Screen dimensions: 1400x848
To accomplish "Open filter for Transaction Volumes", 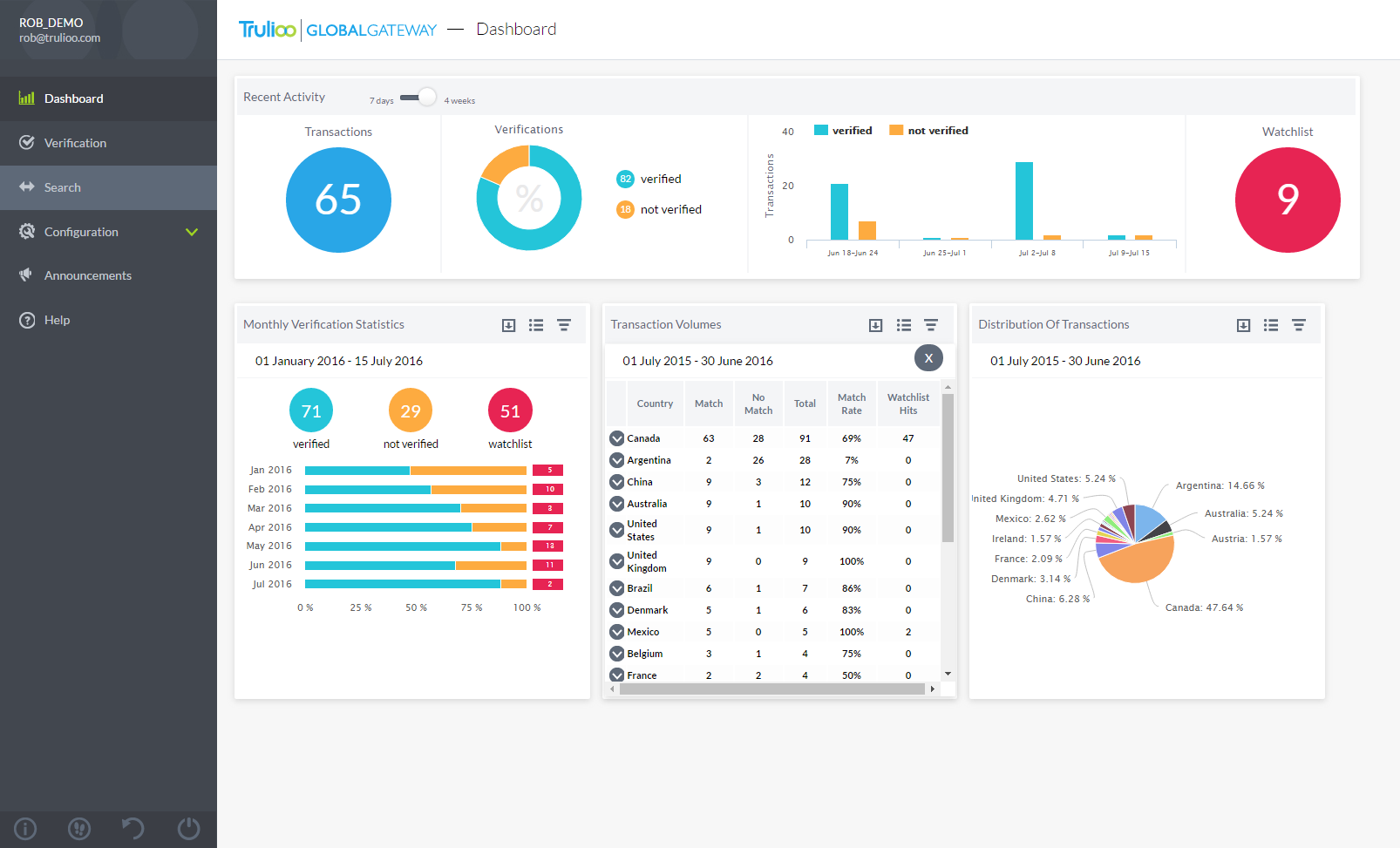I will tap(931, 325).
